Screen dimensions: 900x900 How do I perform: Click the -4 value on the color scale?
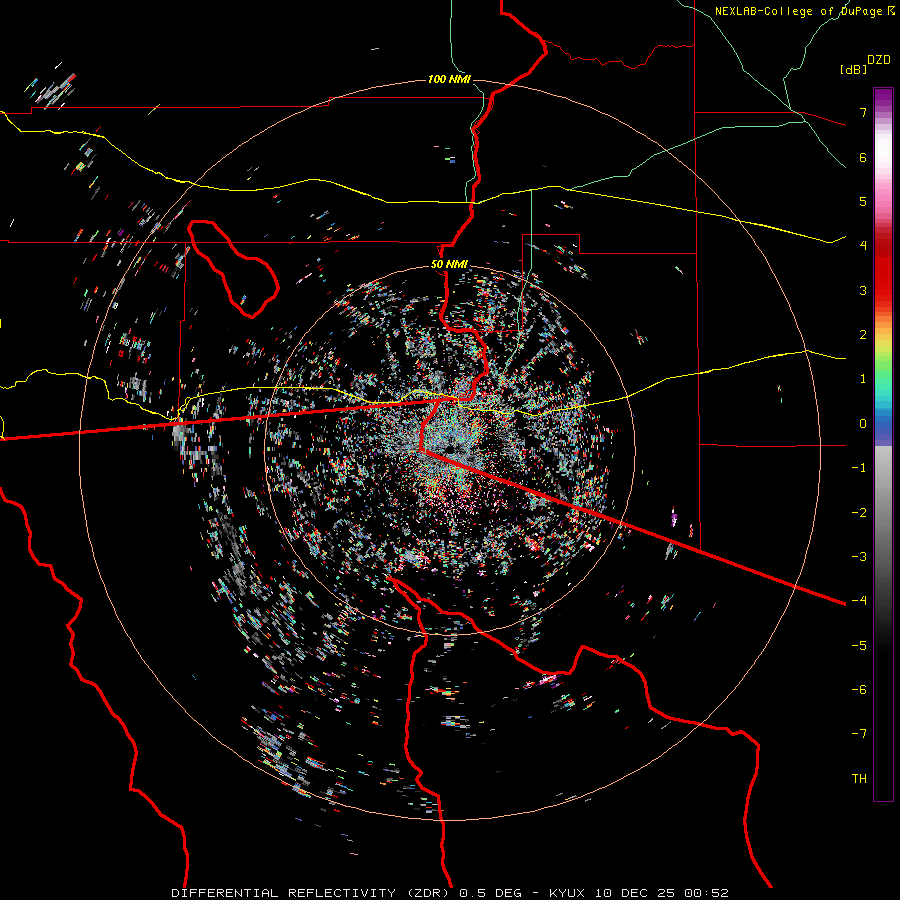[x=859, y=601]
